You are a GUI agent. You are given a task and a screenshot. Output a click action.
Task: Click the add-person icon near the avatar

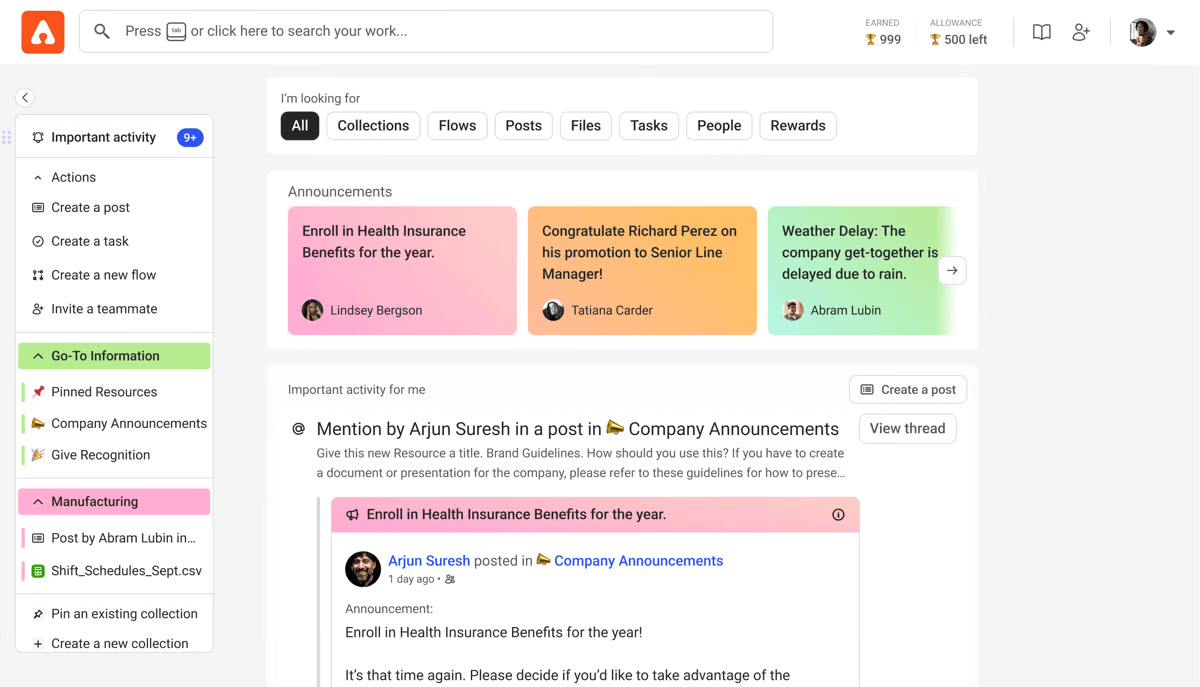[x=1081, y=31]
